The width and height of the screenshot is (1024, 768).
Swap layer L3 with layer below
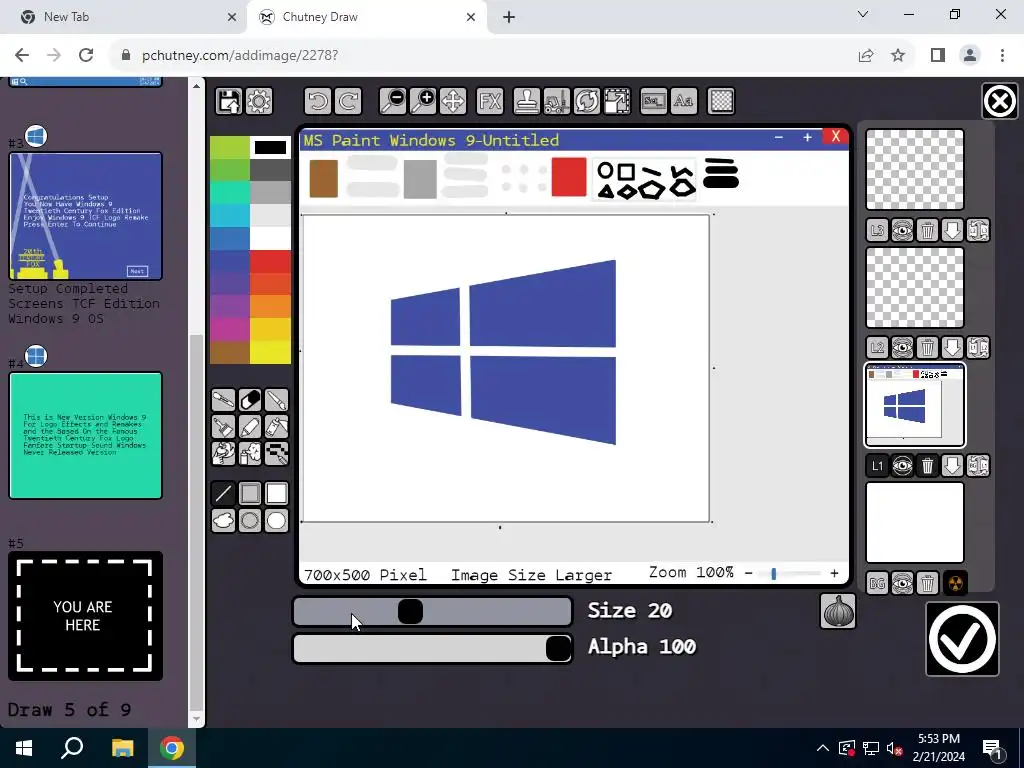click(x=978, y=230)
